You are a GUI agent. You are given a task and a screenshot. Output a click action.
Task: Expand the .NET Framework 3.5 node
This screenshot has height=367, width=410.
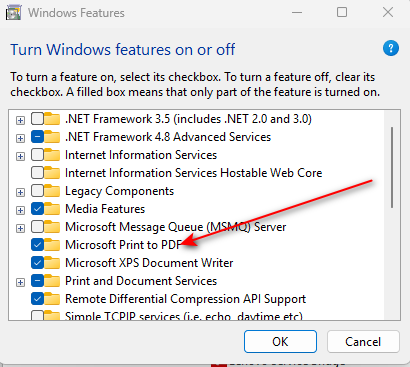pos(20,120)
